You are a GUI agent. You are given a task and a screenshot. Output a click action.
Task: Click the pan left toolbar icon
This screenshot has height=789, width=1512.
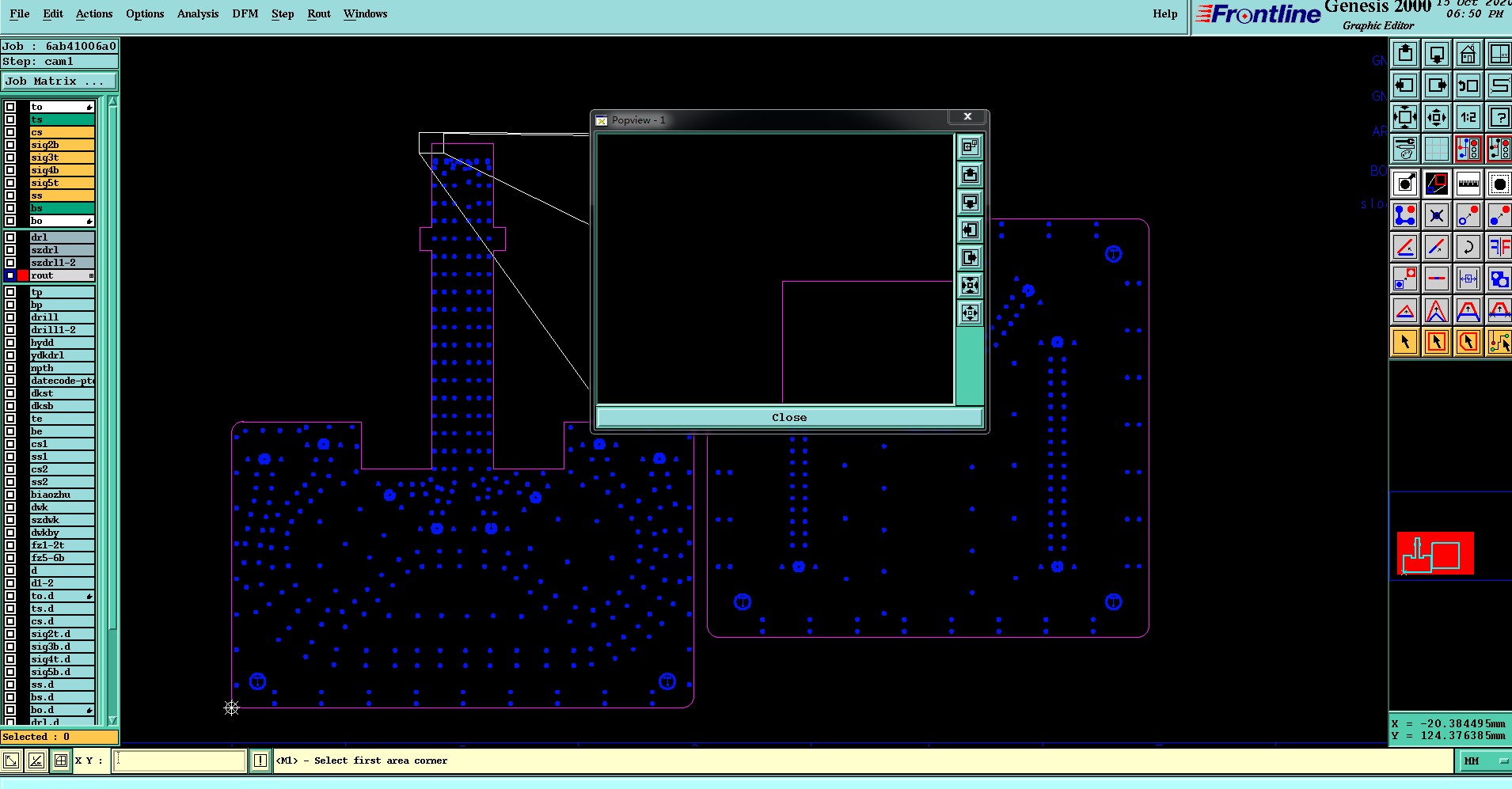(1405, 85)
